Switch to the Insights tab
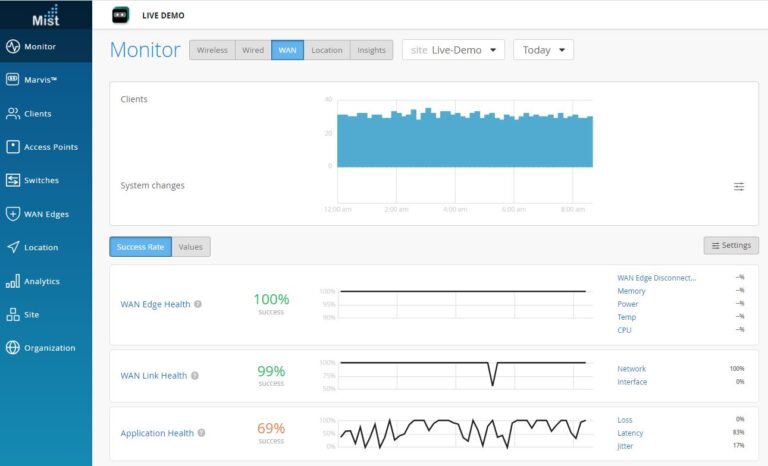This screenshot has height=466, width=768. tap(371, 50)
